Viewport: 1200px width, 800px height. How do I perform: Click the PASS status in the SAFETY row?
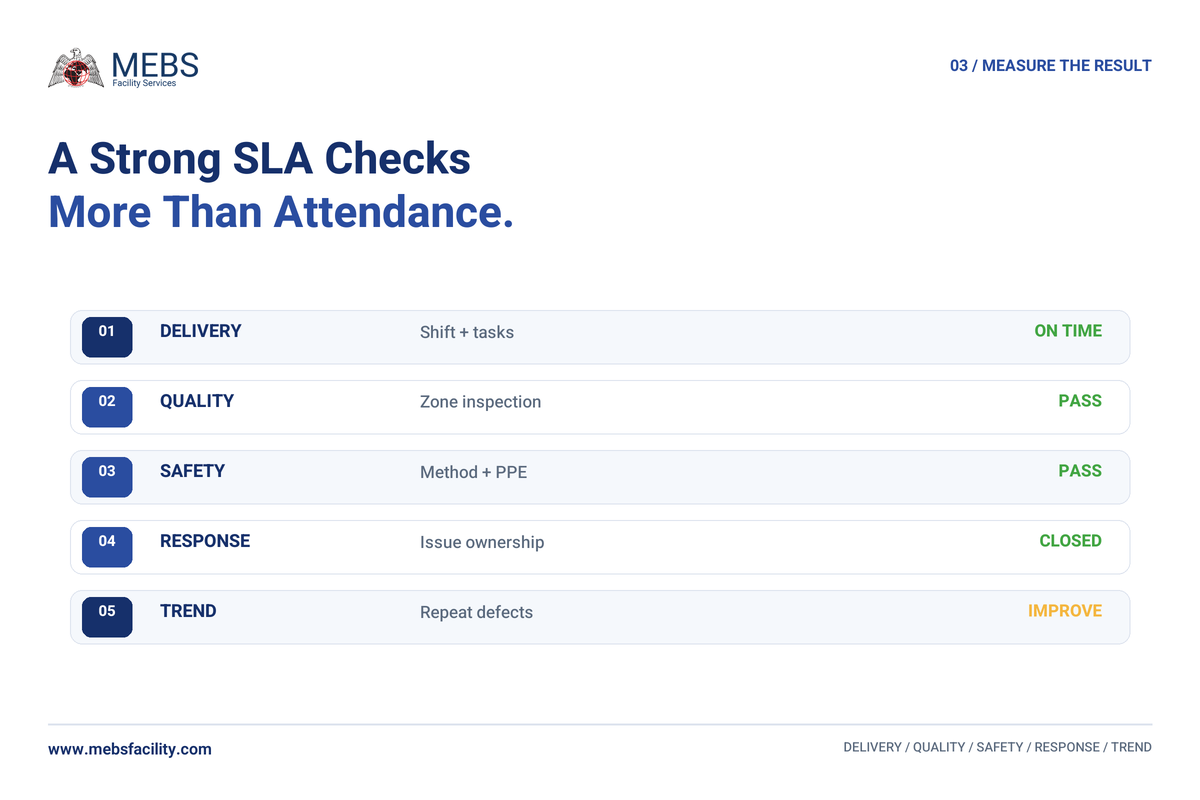point(1080,471)
